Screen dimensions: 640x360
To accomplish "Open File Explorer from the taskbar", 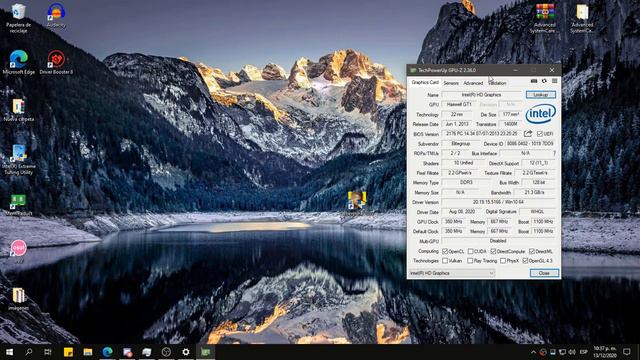I will [88, 352].
